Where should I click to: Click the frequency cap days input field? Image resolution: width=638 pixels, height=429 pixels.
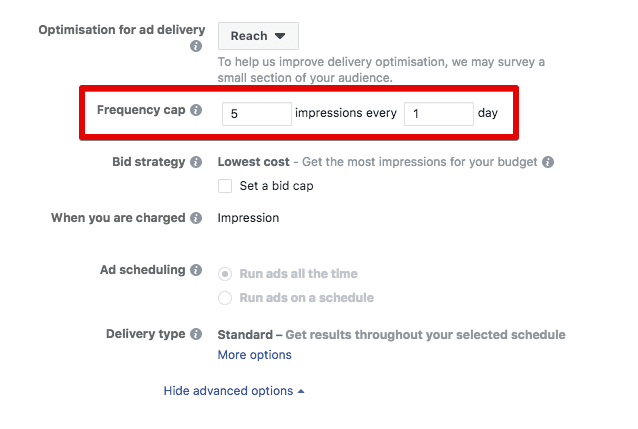[x=438, y=114]
